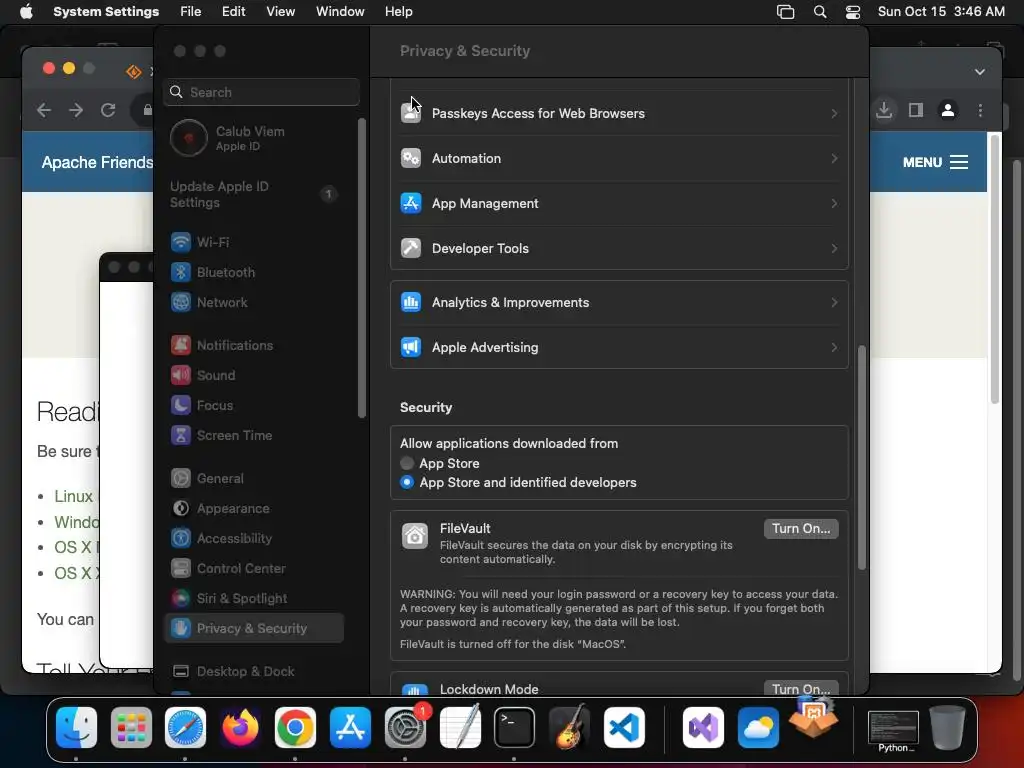This screenshot has width=1024, height=768.
Task: Expand Chrome tab search dropdown arrow
Action: (980, 72)
